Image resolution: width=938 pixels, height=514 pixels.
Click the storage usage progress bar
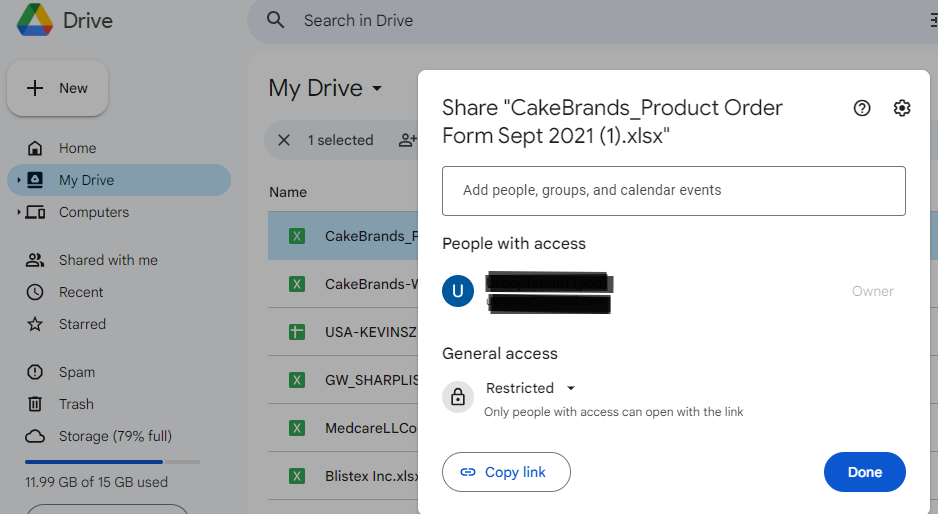(112, 462)
